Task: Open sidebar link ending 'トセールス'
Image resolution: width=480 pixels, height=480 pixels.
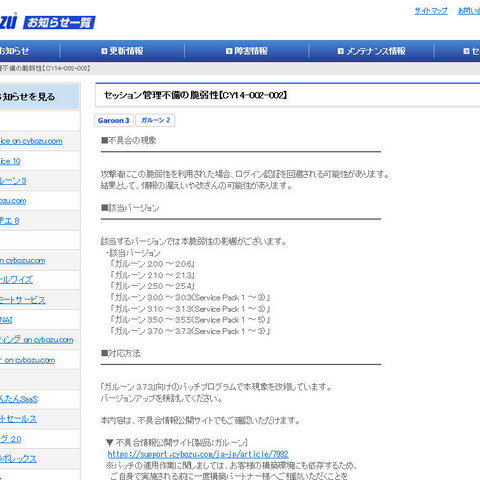Action: click(18, 419)
